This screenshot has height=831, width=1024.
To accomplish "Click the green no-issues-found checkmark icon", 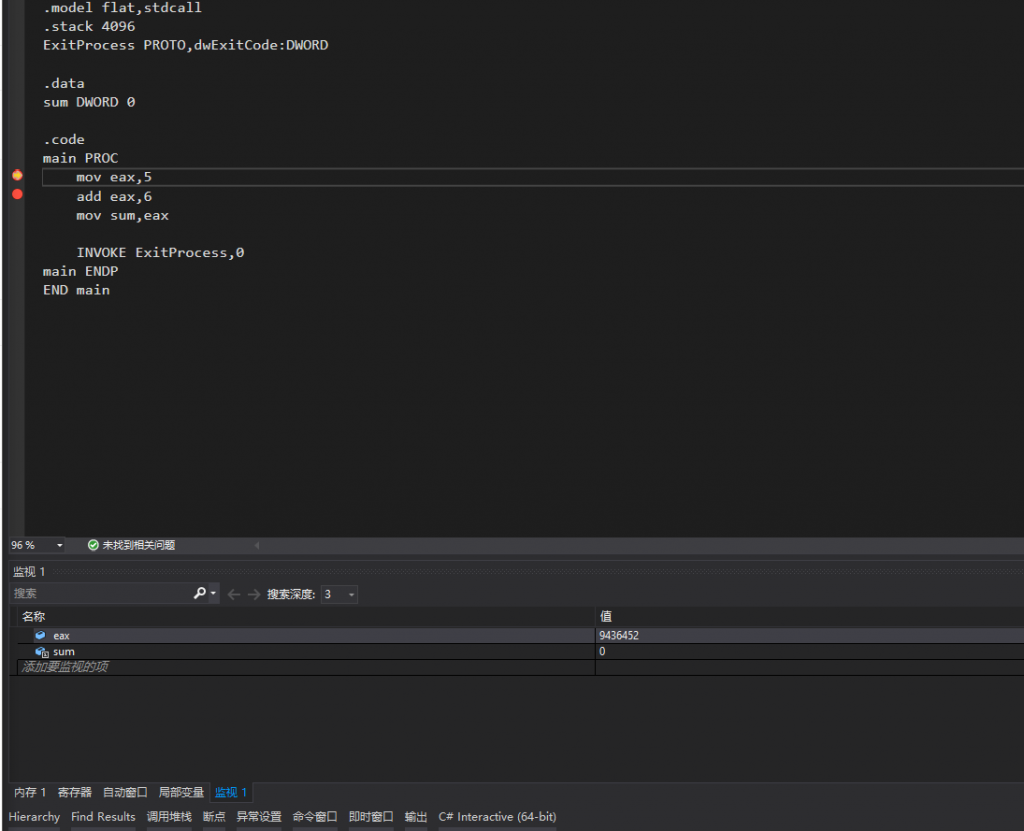I will tap(93, 545).
